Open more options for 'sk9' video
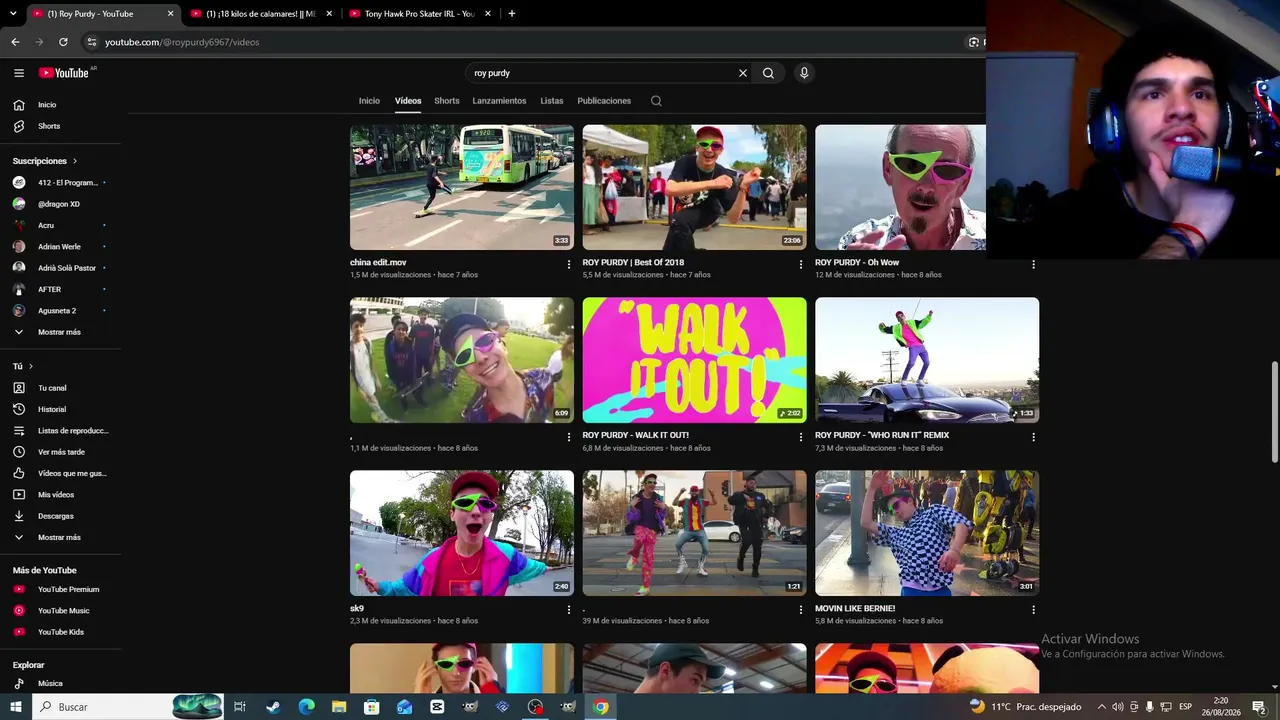 pyautogui.click(x=569, y=610)
